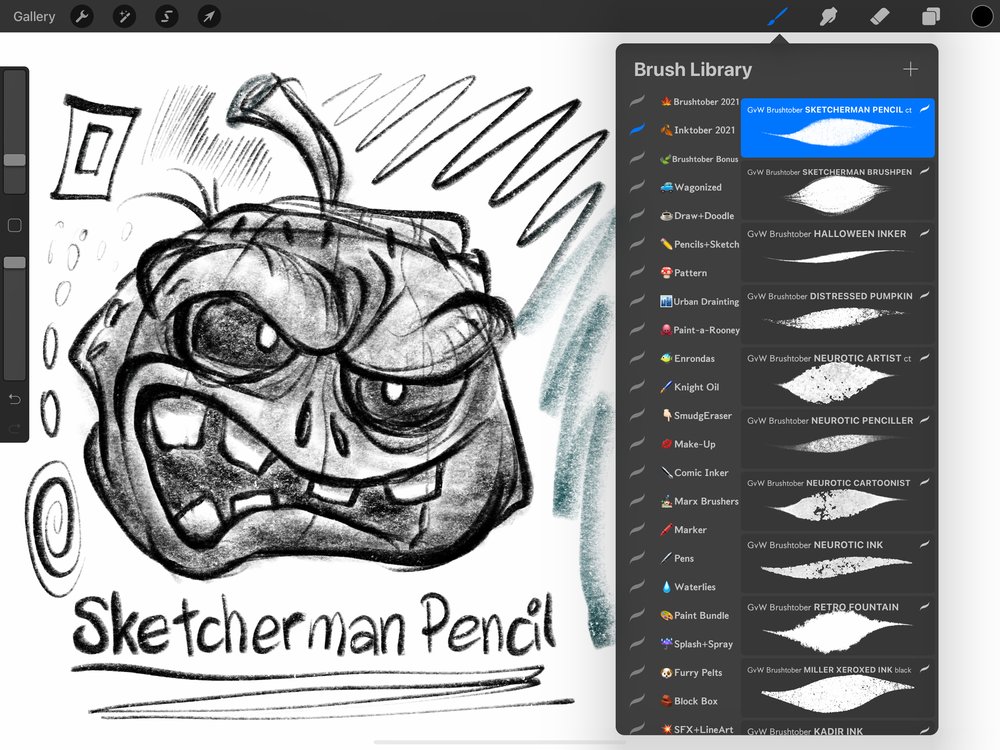Viewport: 1000px width, 750px height.
Task: Open the Actions menu with the wrench icon
Action: pyautogui.click(x=82, y=16)
